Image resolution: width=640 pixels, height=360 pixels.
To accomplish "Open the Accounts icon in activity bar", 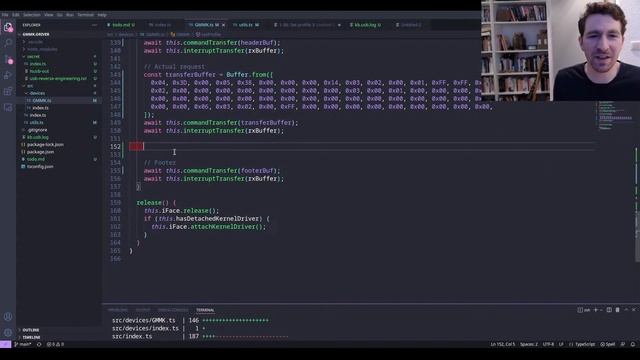I will click(8, 316).
